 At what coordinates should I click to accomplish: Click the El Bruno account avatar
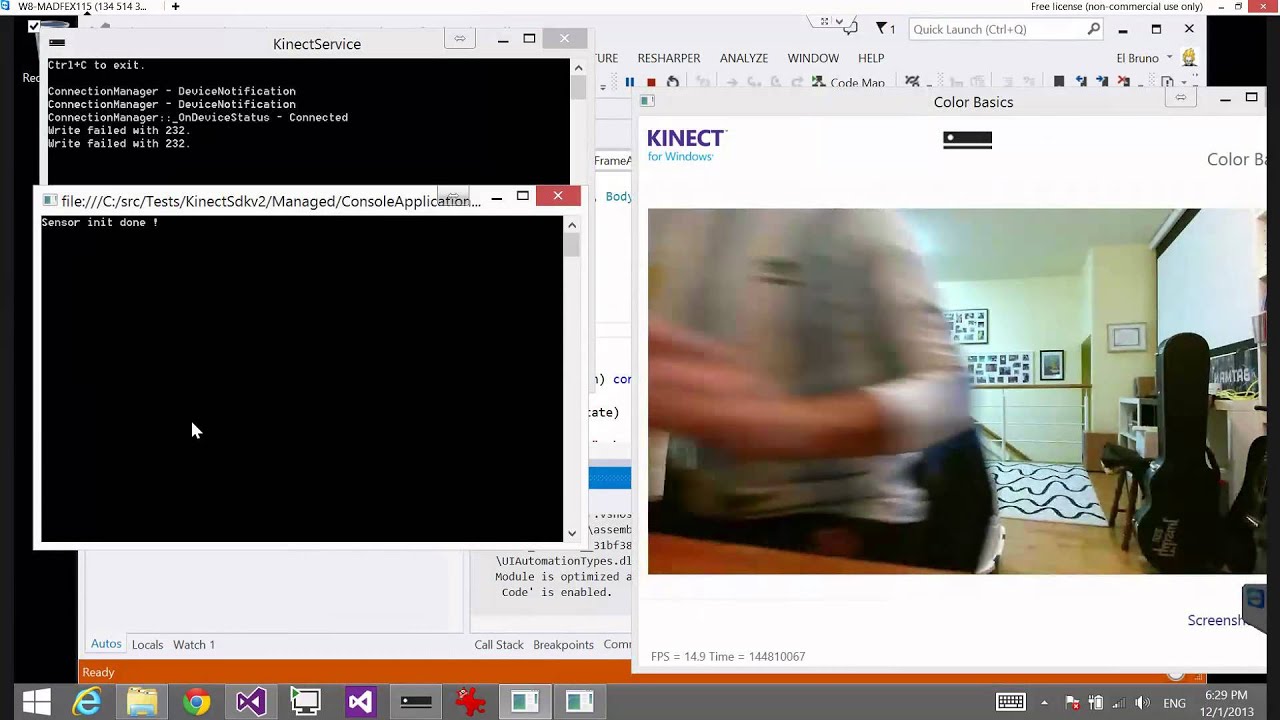[x=1189, y=58]
